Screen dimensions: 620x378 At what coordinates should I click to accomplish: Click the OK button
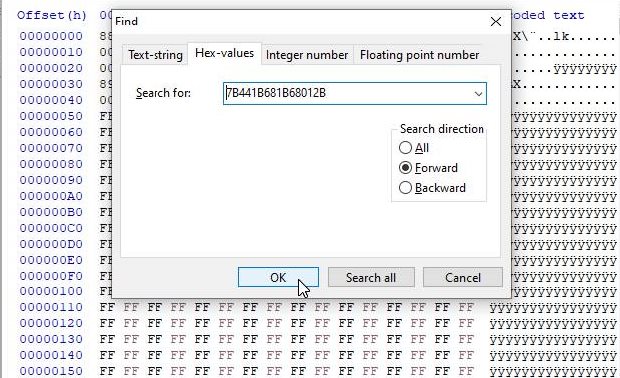point(278,277)
